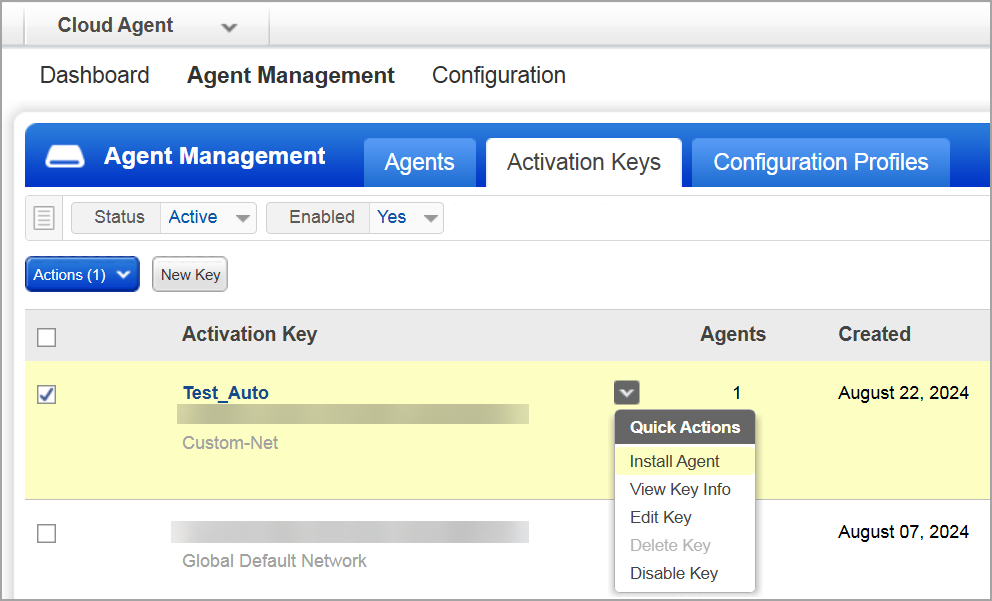Go to the Dashboard section

(x=94, y=75)
